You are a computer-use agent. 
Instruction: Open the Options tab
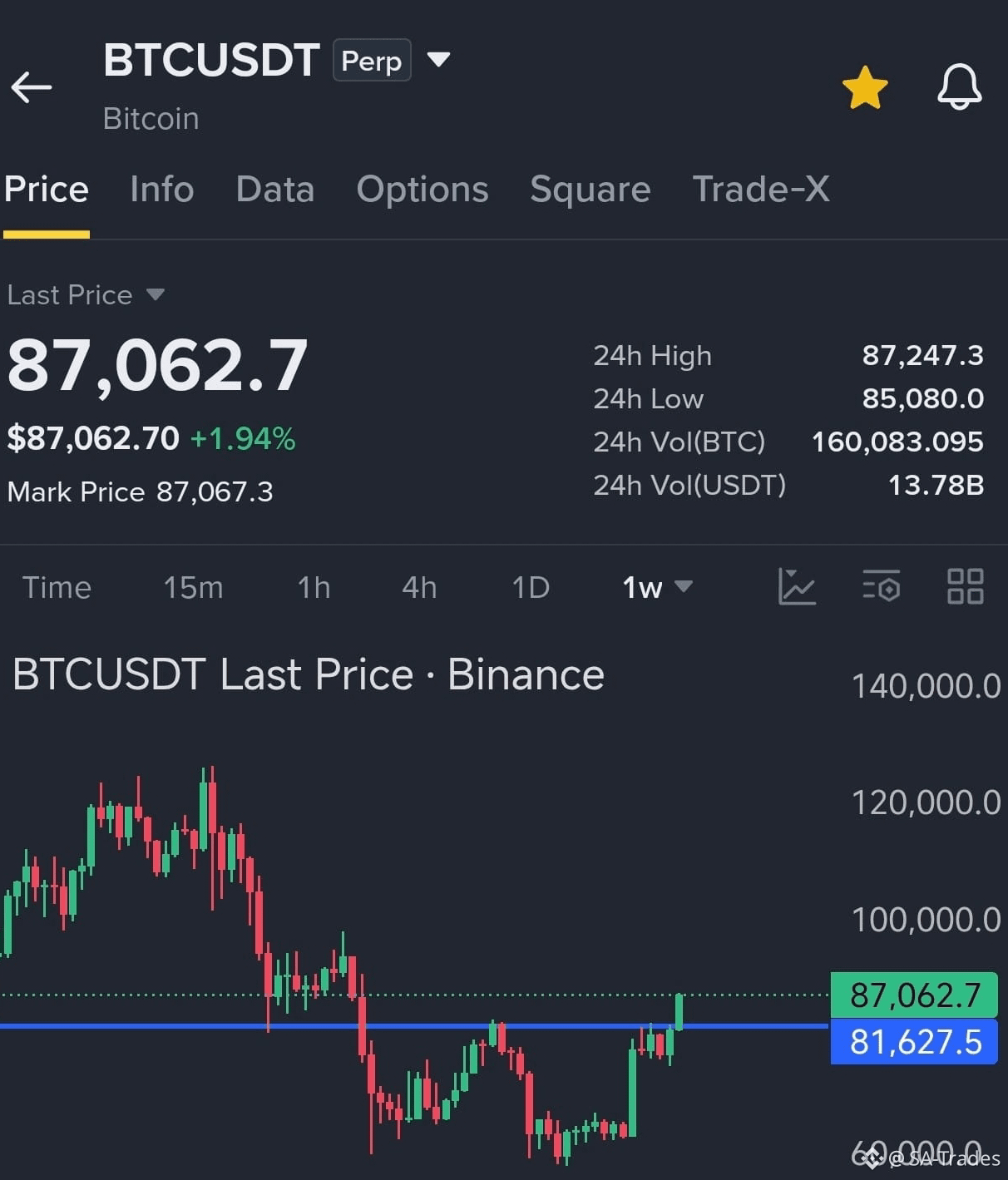pos(422,190)
